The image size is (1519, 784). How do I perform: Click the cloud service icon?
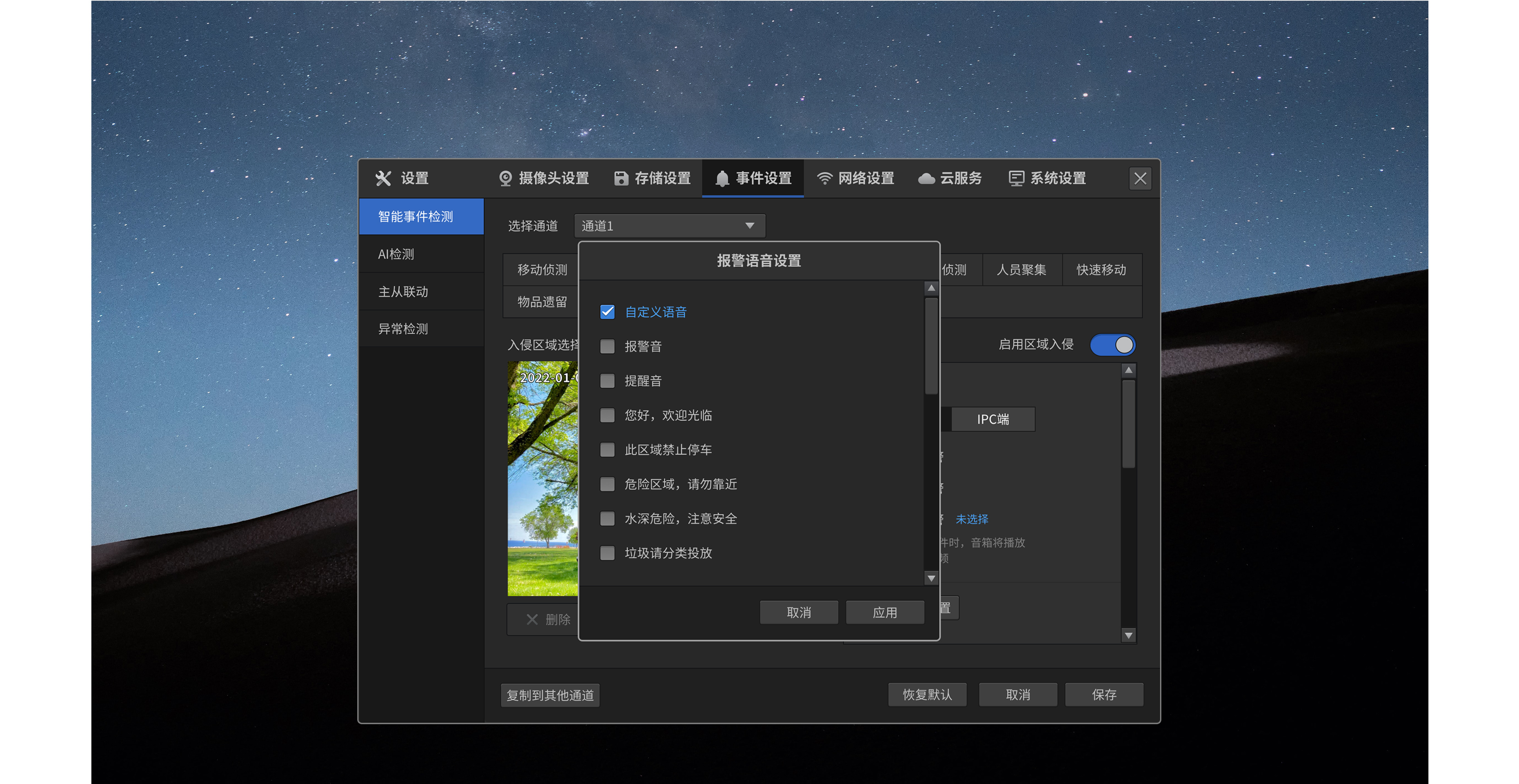point(926,178)
